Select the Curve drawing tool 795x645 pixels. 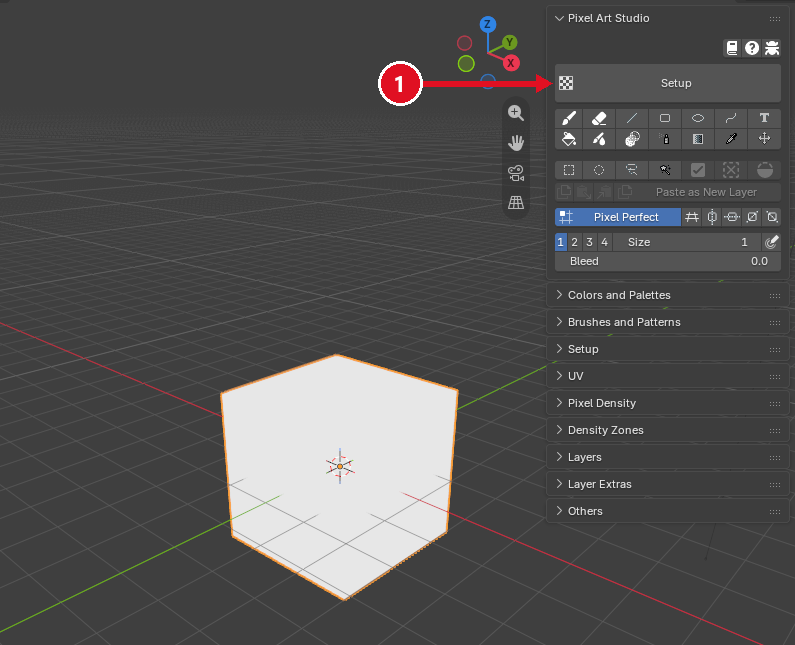point(731,118)
